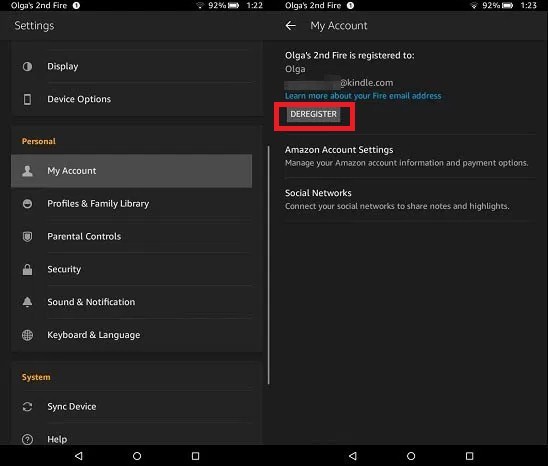Tap the Display contrast icon
548x466 pixels.
[27, 66]
